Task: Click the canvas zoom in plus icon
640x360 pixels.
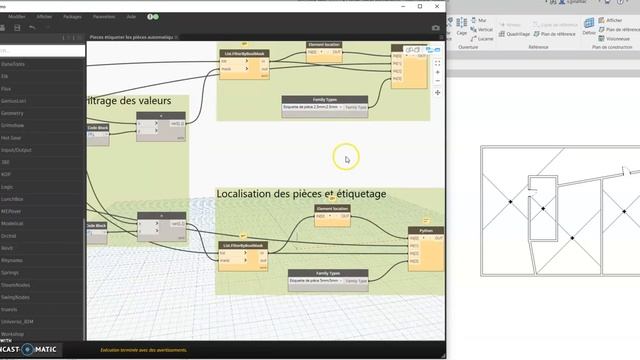Action: (x=437, y=72)
